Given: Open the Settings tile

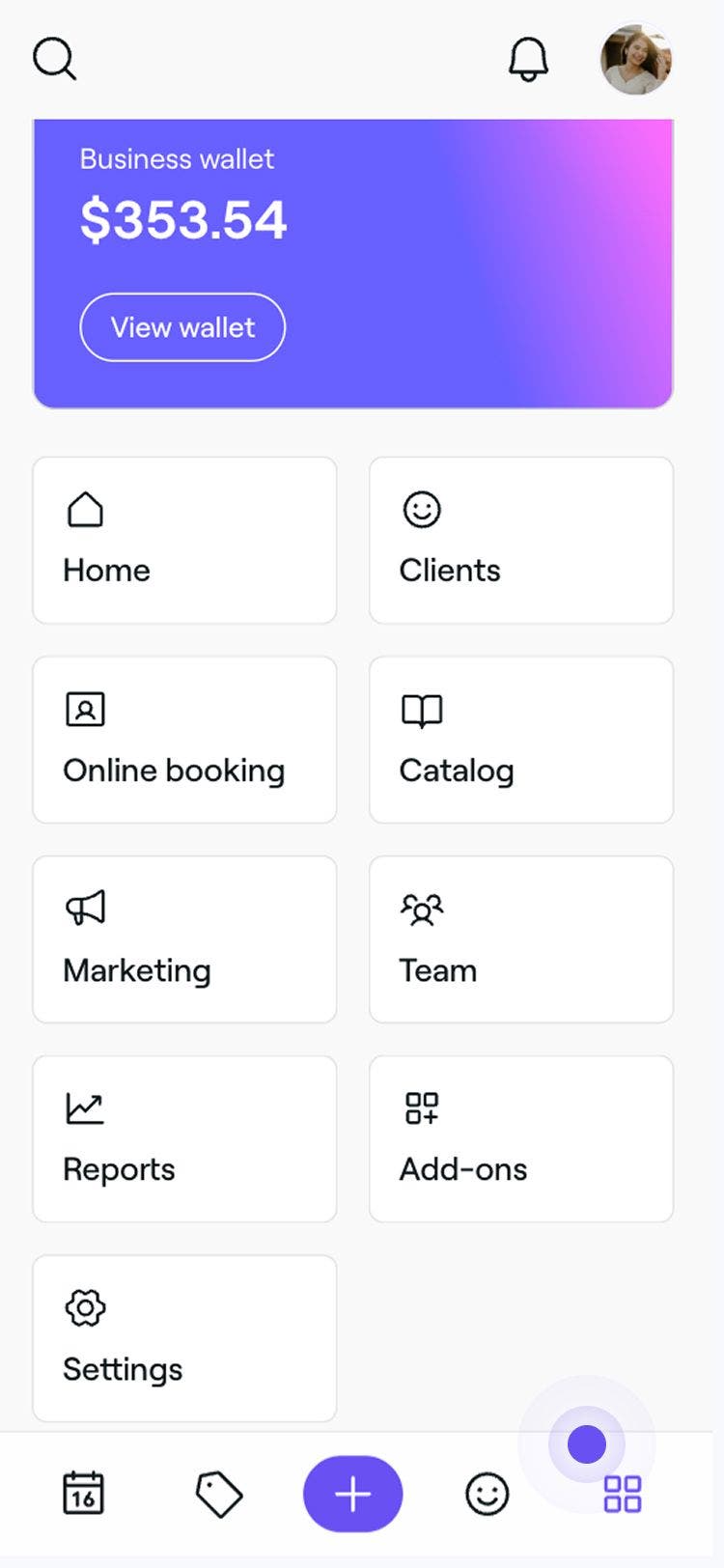Looking at the screenshot, I should click(x=184, y=1338).
